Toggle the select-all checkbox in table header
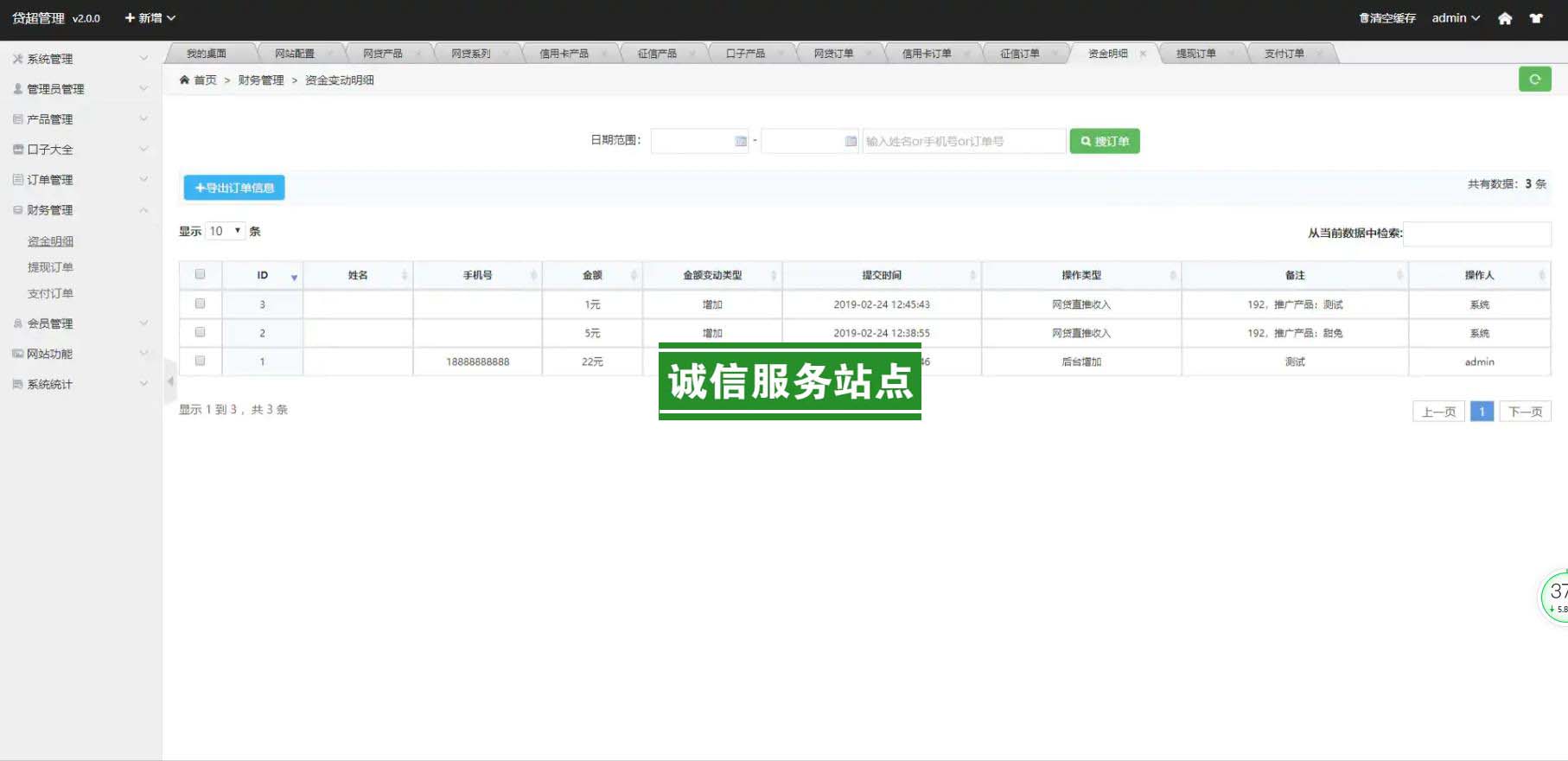The height and width of the screenshot is (761, 1568). [x=200, y=274]
